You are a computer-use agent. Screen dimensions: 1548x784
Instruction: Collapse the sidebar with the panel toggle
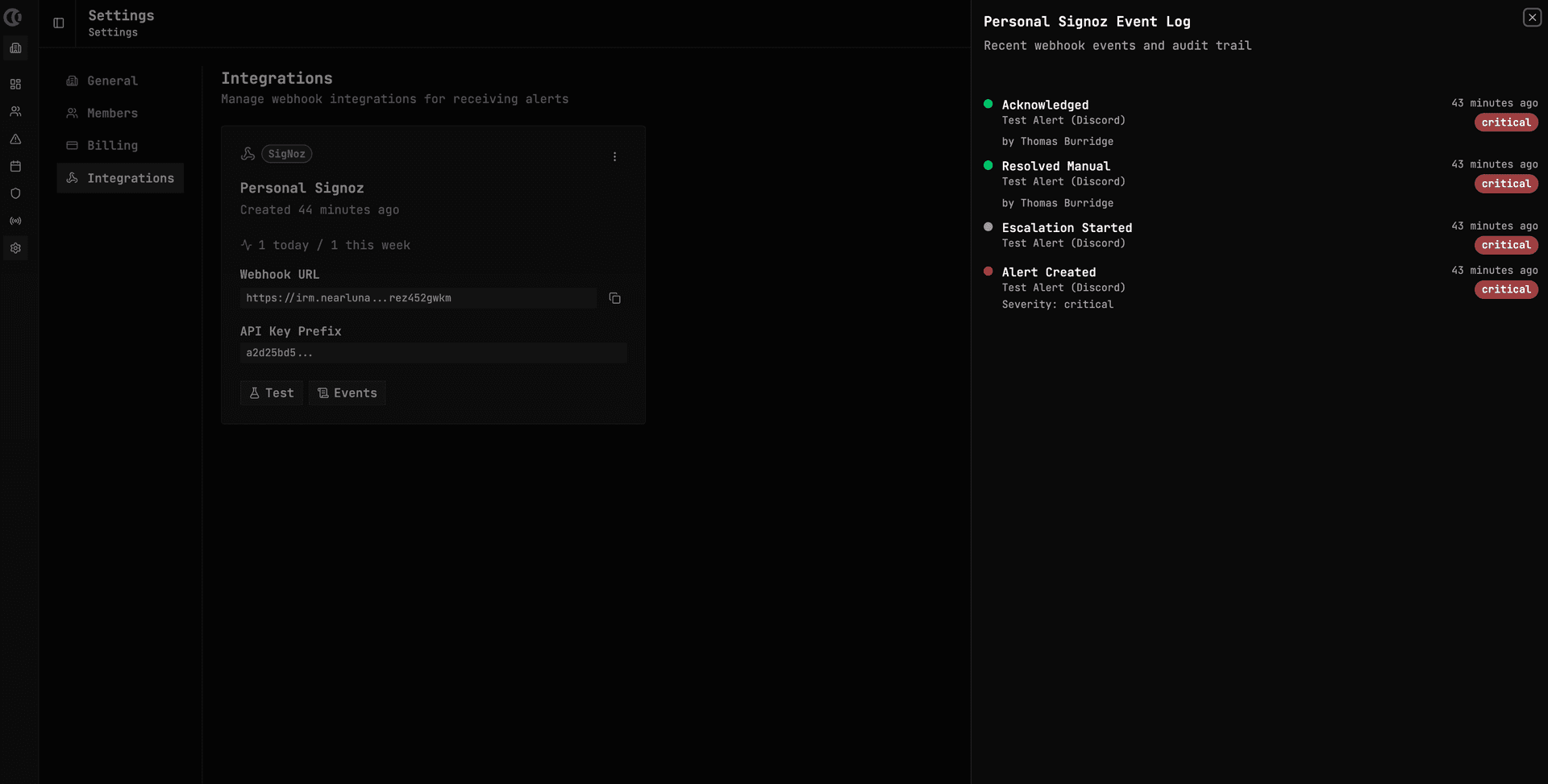click(57, 23)
